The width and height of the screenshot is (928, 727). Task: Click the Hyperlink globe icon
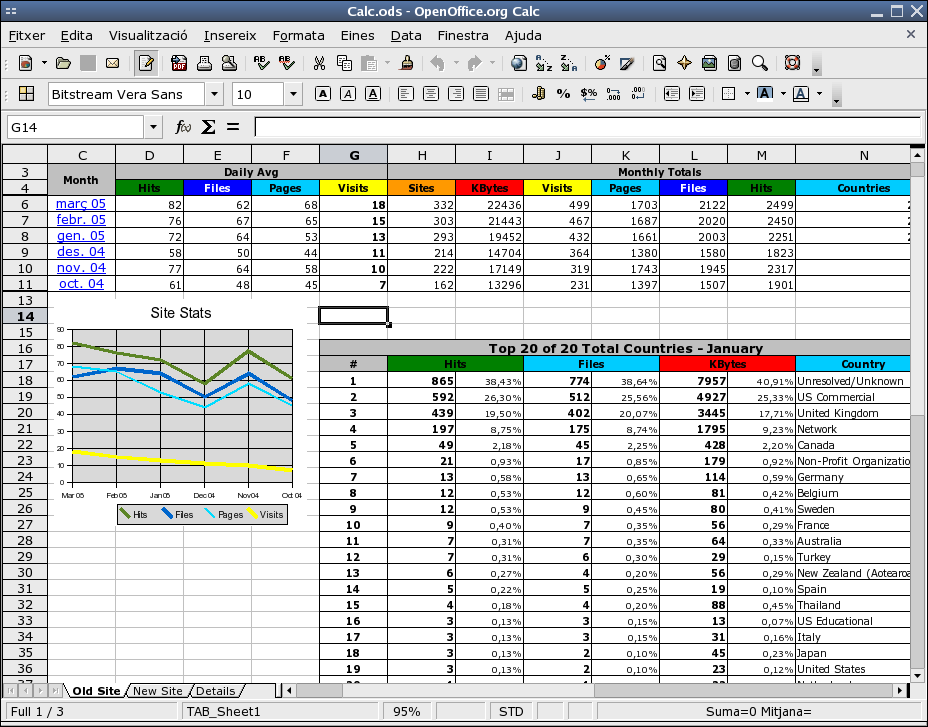pos(518,63)
